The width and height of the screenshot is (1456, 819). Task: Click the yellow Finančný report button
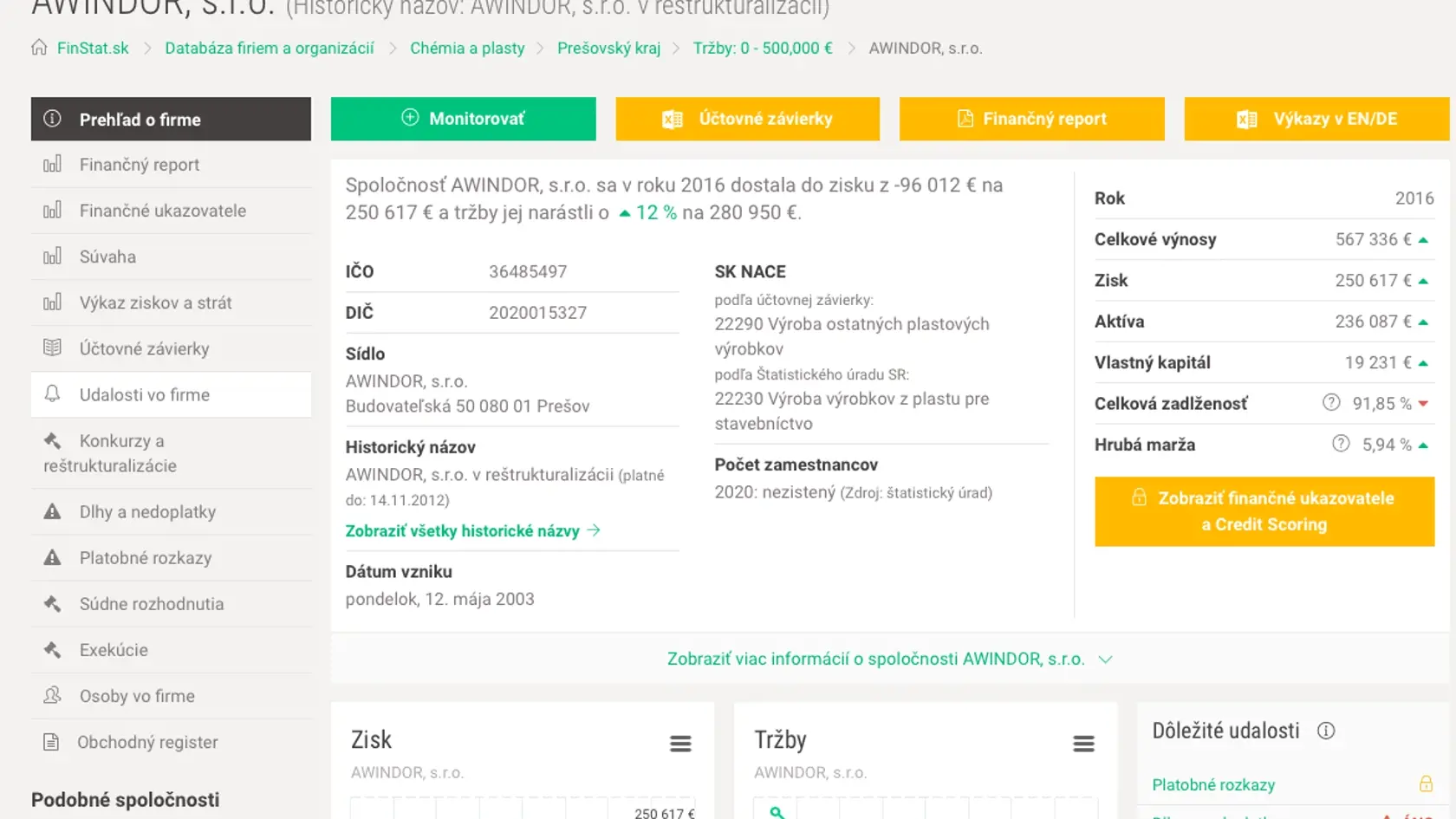pyautogui.click(x=1032, y=119)
